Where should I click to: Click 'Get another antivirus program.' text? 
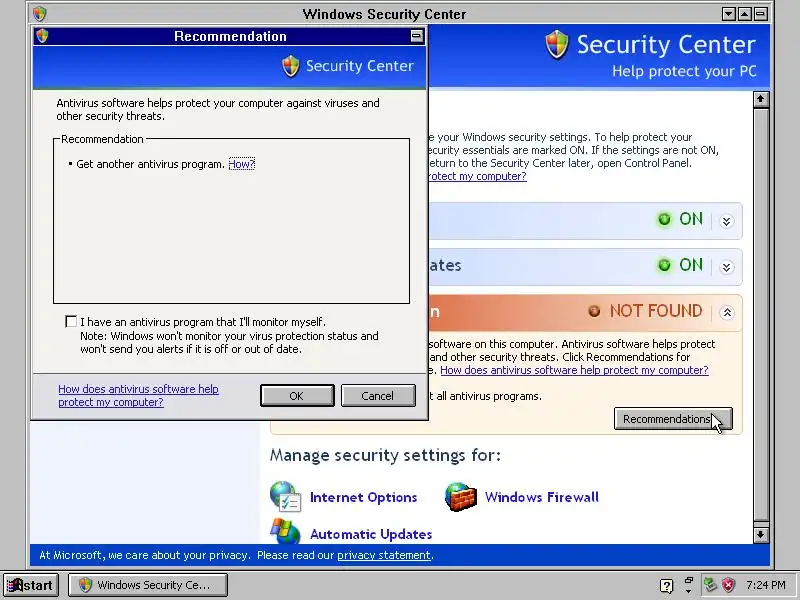[x=151, y=164]
